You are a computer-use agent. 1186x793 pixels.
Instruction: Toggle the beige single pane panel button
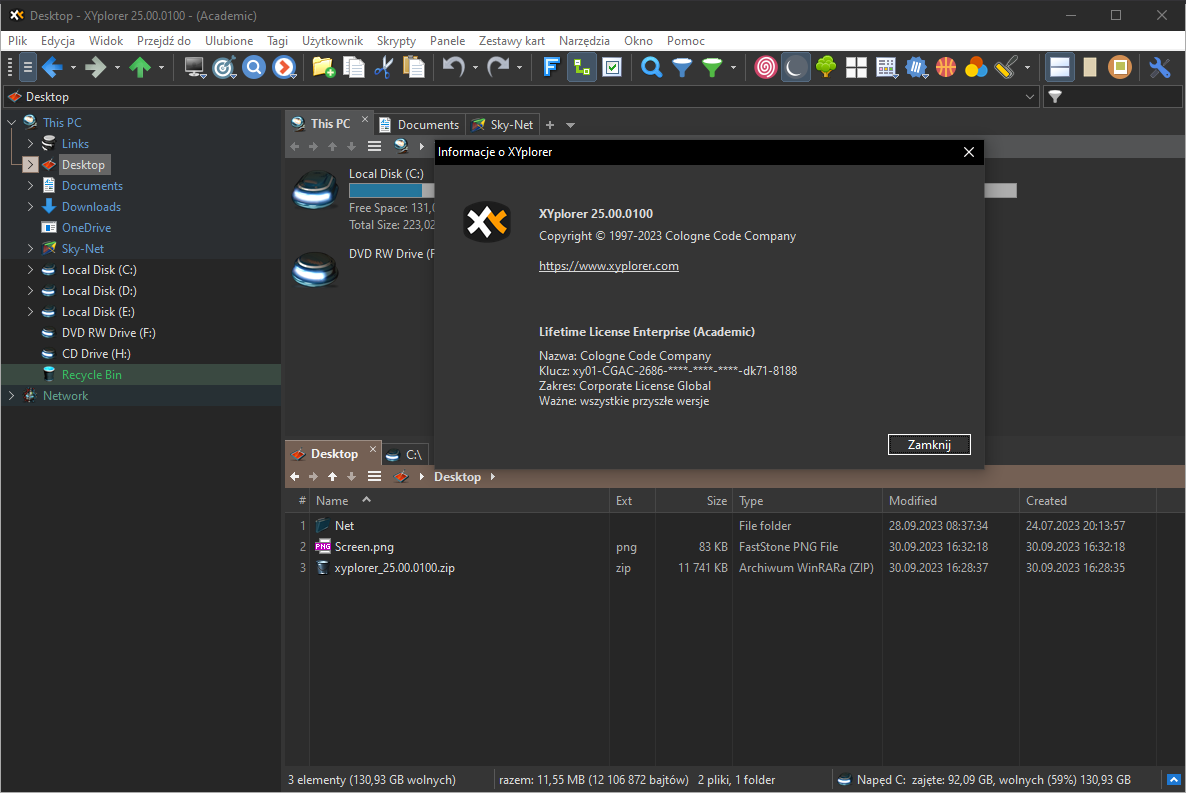tap(1090, 68)
